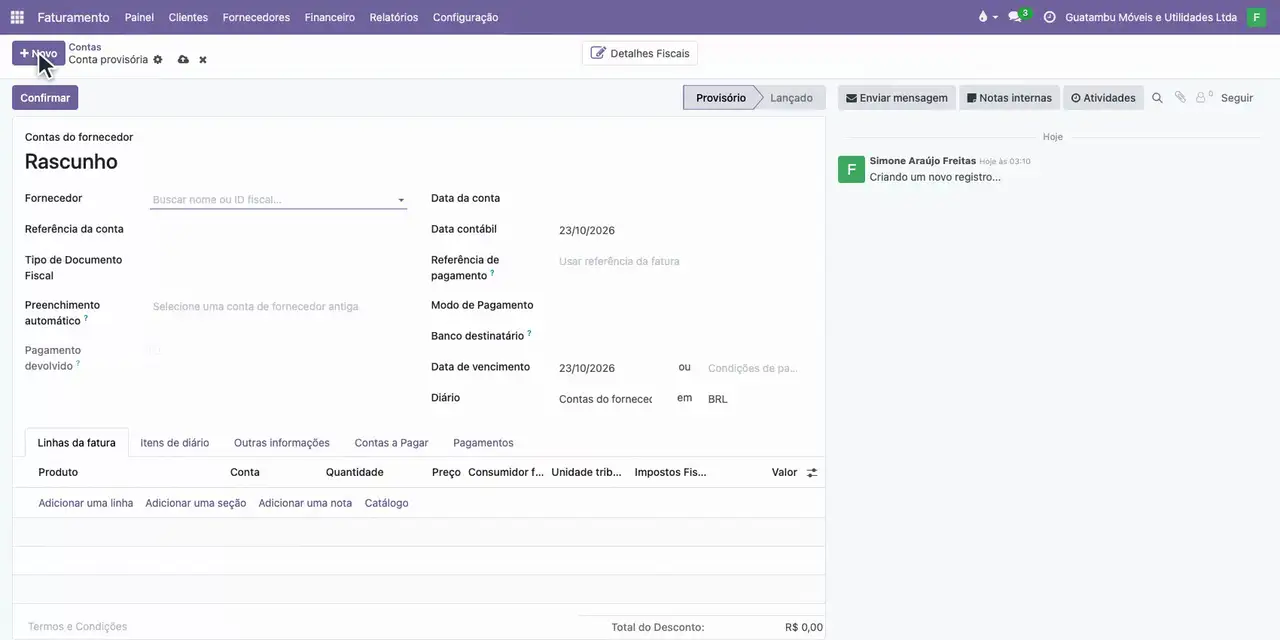
Task: Click the Confirmar button
Action: pyautogui.click(x=45, y=98)
